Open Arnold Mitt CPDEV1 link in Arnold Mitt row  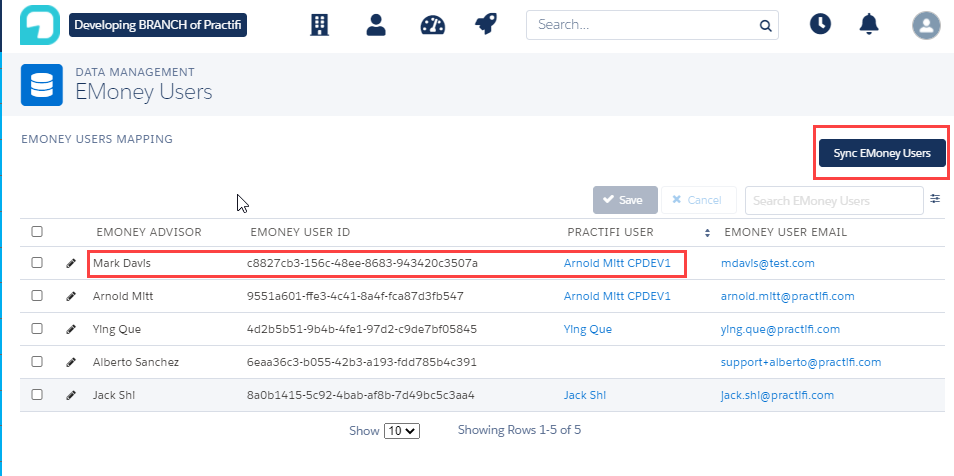[617, 296]
